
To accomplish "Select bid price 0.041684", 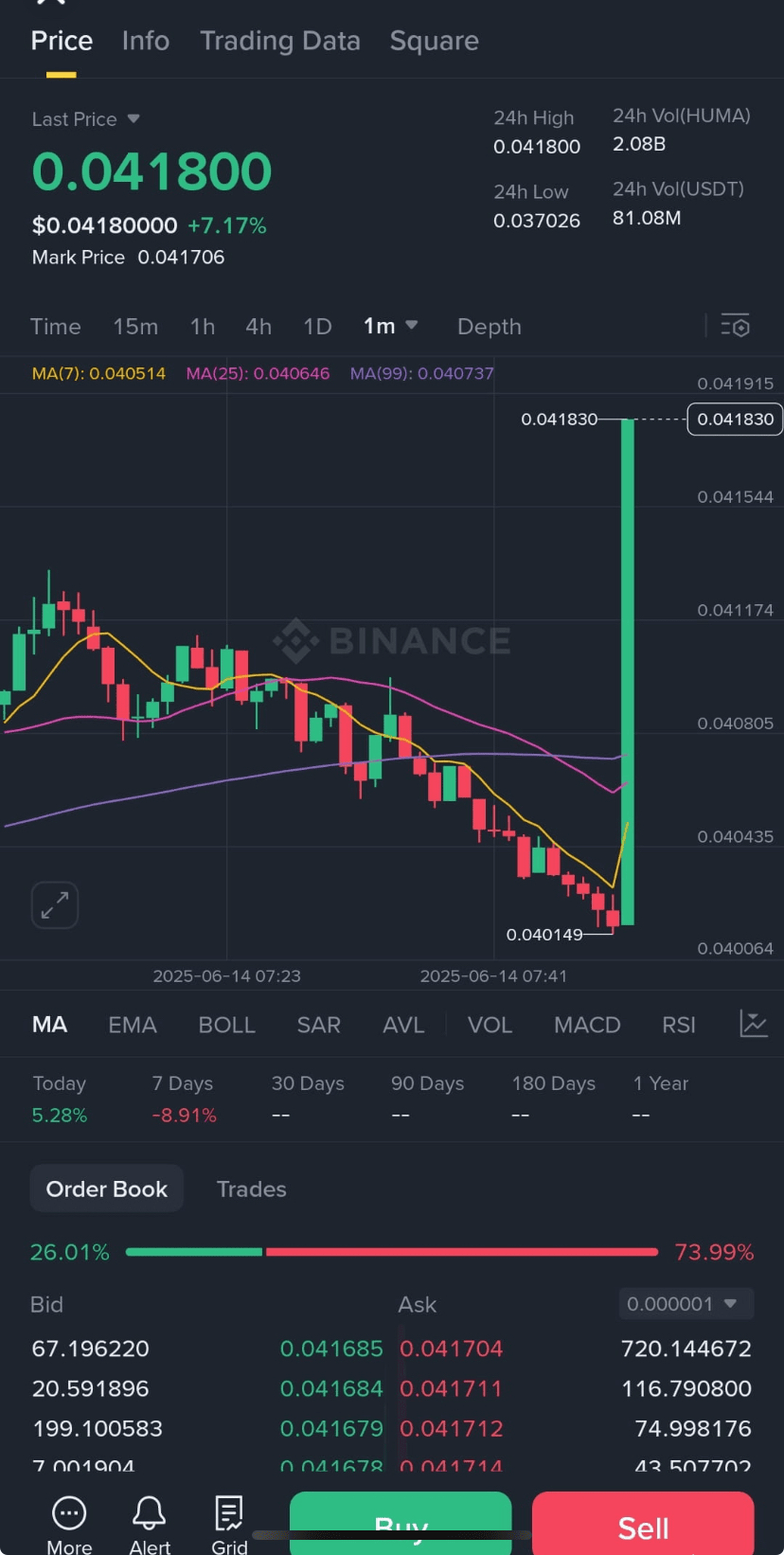I will click(x=331, y=1388).
